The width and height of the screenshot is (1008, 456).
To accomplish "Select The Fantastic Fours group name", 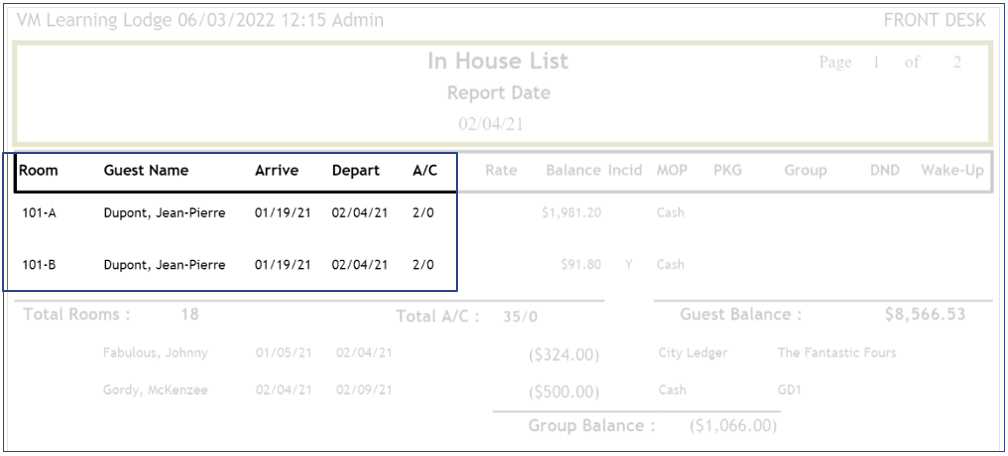I will point(836,351).
